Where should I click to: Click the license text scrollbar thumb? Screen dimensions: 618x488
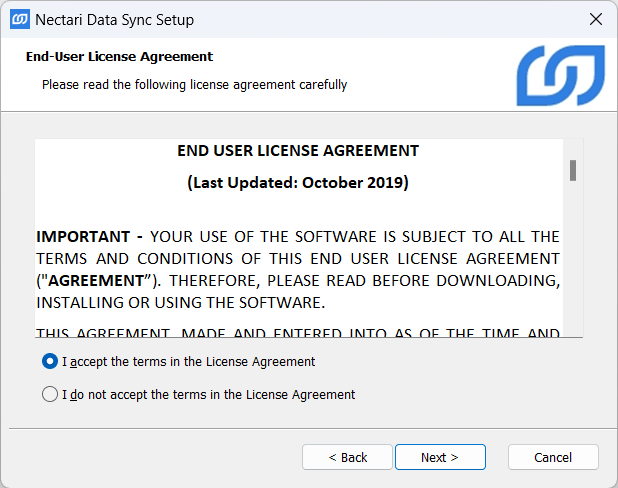pos(573,170)
